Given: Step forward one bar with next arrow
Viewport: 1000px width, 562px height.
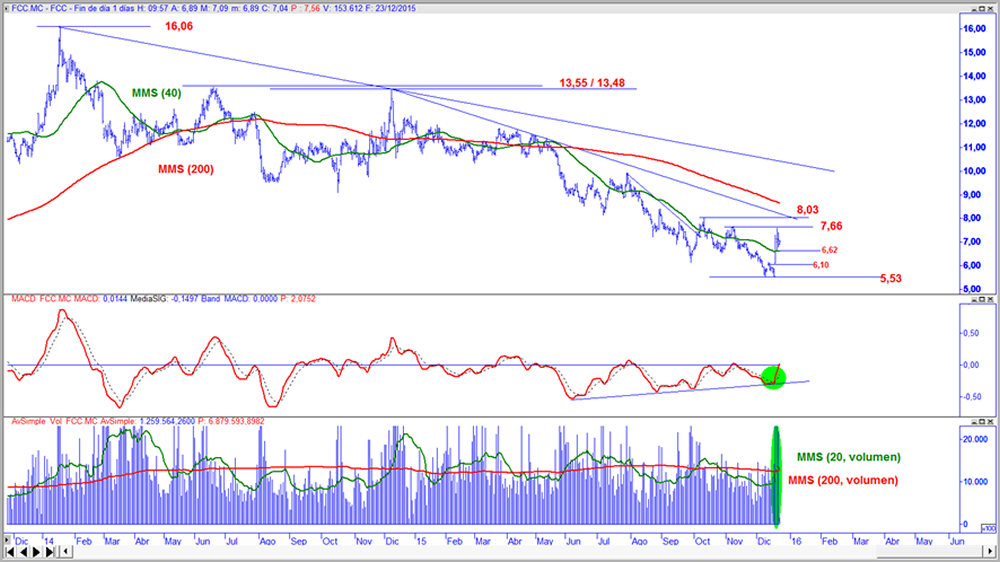Looking at the screenshot, I should point(36,552).
